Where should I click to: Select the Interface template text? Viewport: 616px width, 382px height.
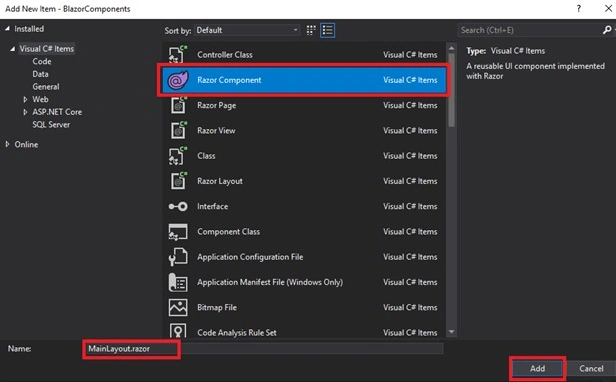click(x=213, y=206)
